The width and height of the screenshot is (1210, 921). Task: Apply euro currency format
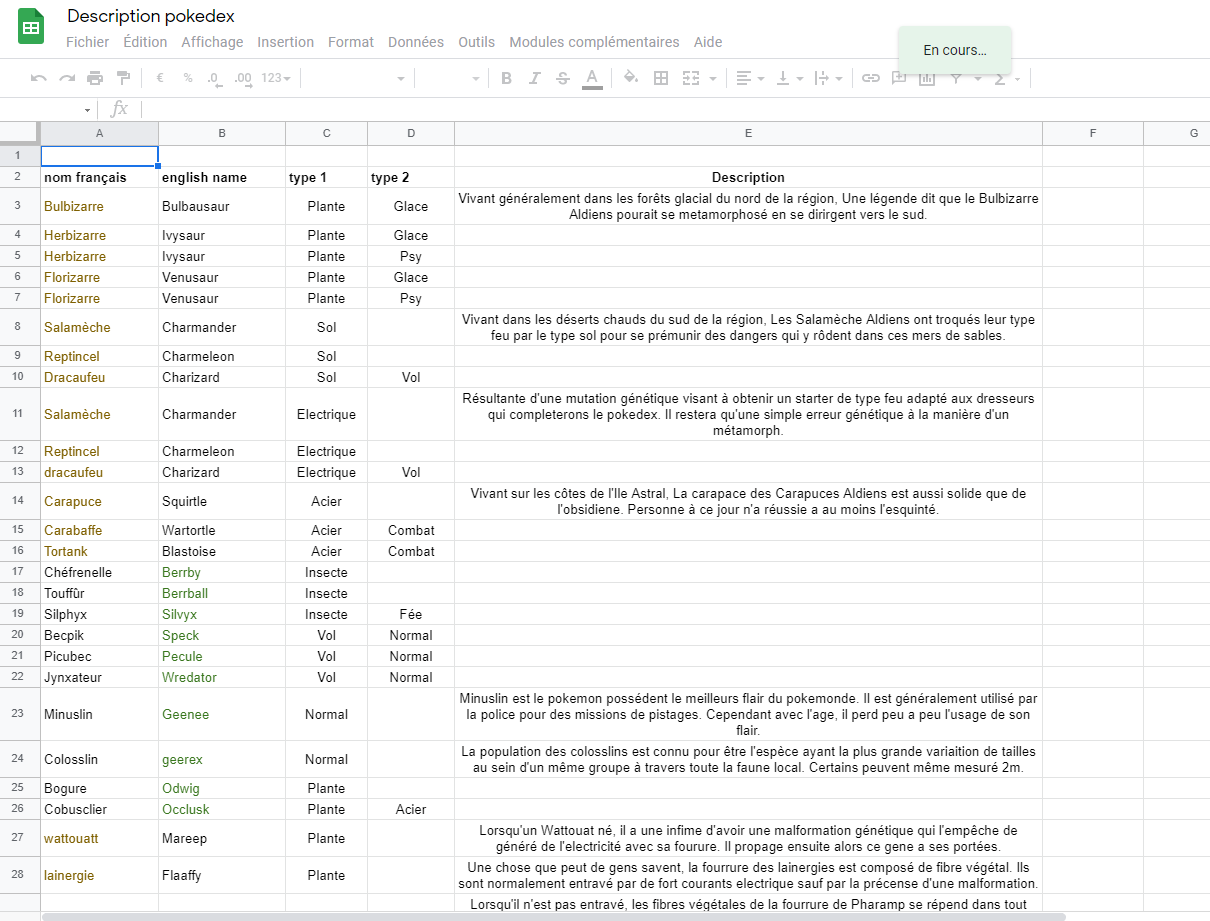pyautogui.click(x=160, y=78)
